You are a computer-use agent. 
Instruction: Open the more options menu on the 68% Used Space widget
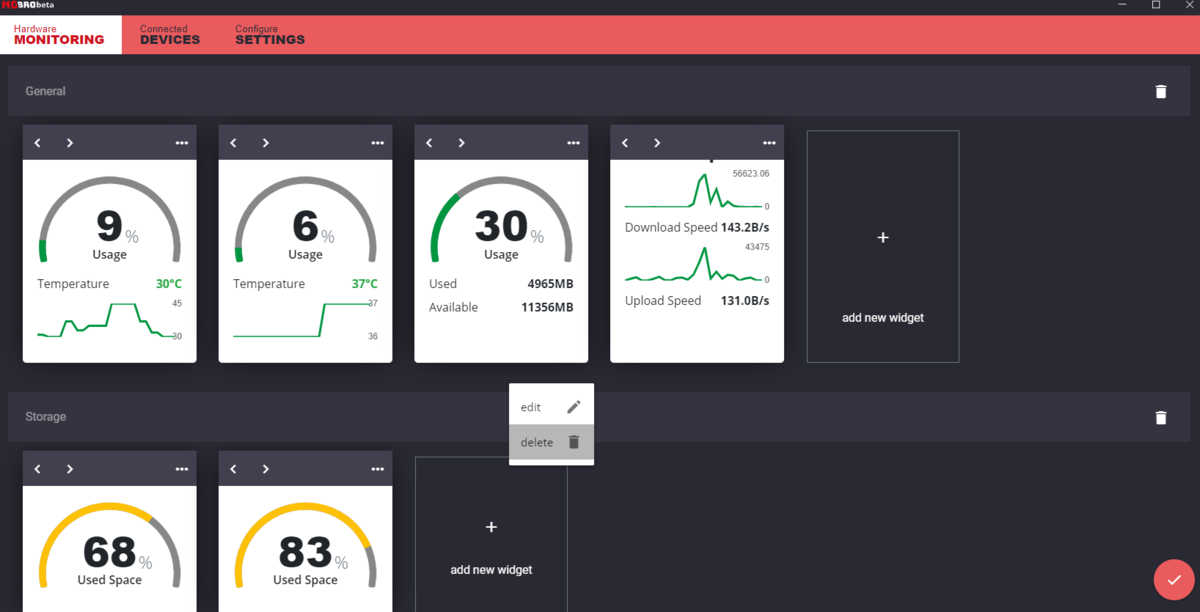point(182,469)
